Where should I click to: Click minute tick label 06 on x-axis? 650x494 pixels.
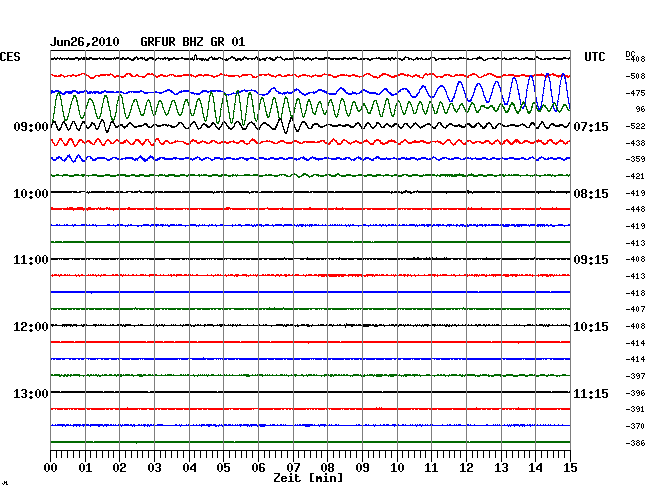point(258,468)
